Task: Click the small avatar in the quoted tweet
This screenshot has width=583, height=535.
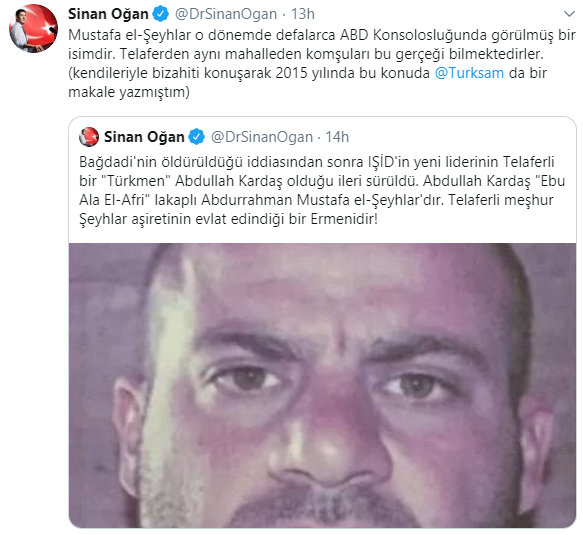Action: point(89,137)
